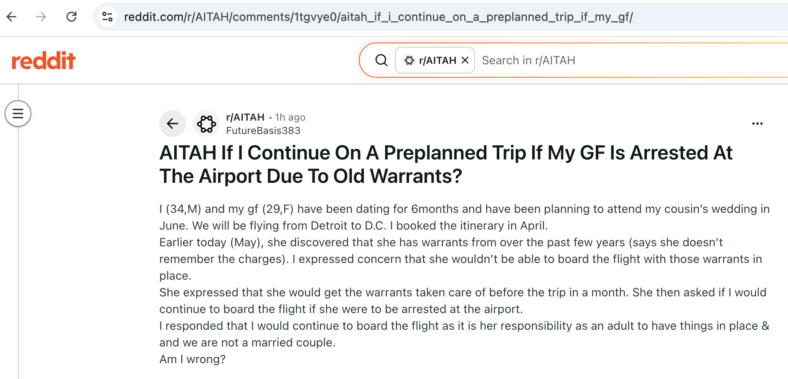Click the "Am I wrong?" closing line
788x379 pixels.
(x=192, y=360)
